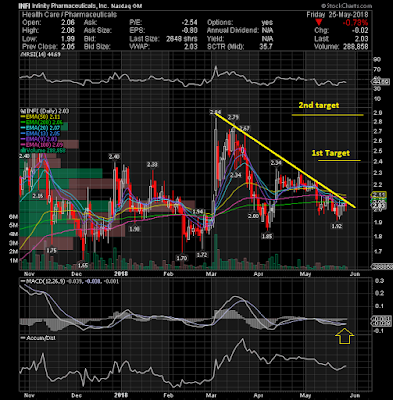Click the INFI (Daily) 2.03 legend entry
The height and width of the screenshot is (400, 393).
(45, 111)
